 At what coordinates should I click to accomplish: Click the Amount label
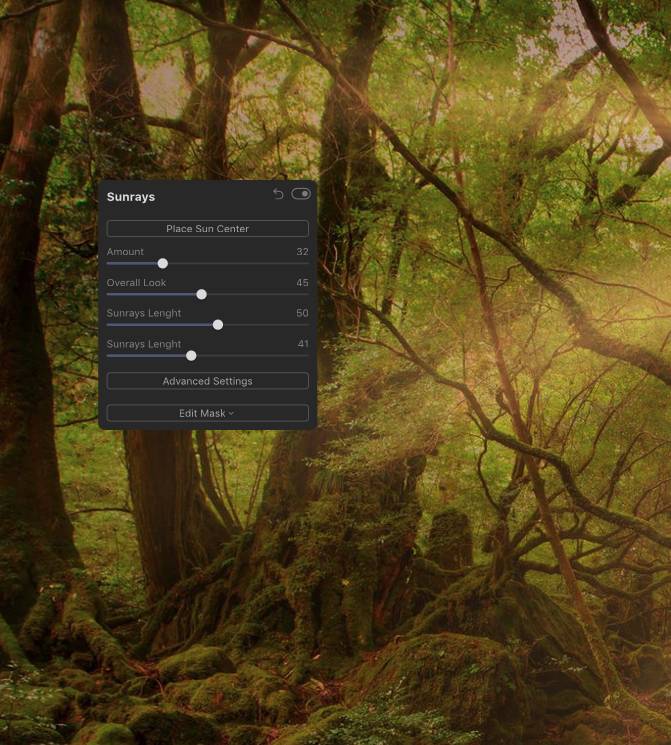pos(125,252)
